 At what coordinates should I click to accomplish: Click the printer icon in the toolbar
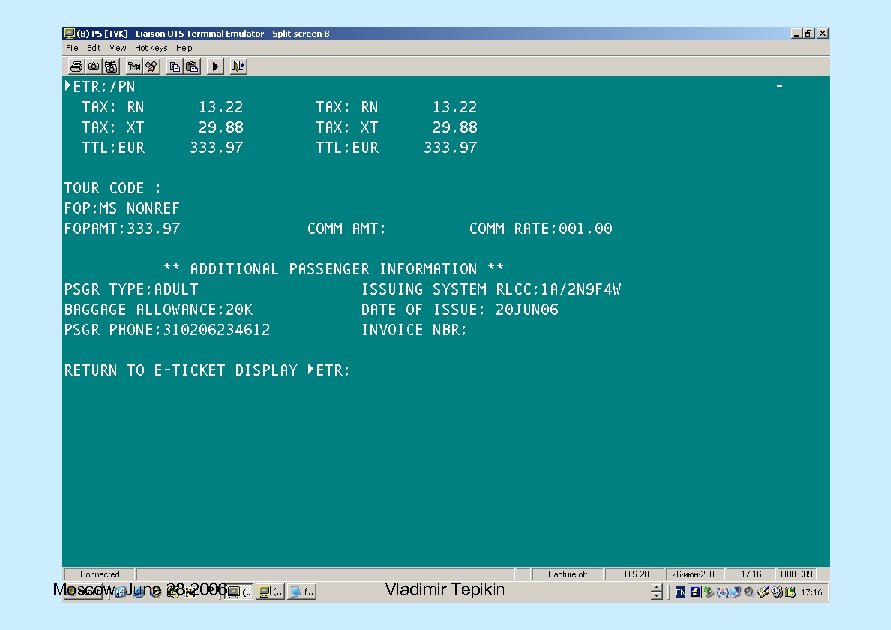tap(76, 66)
